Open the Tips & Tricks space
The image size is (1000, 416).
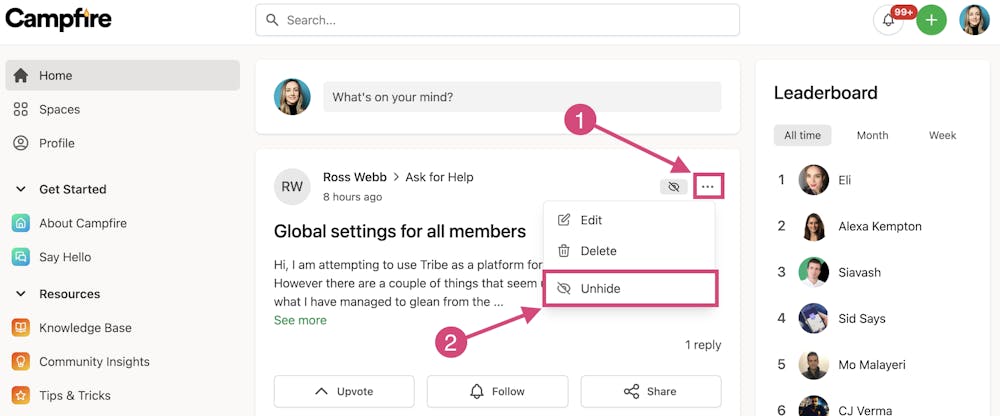point(74,395)
